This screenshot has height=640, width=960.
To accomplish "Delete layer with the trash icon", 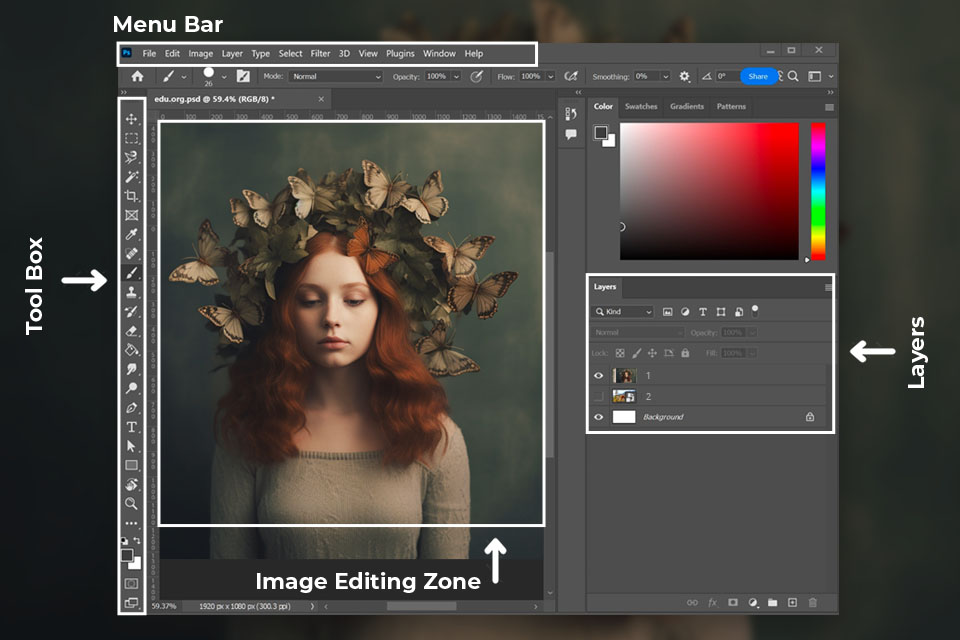I will tap(812, 603).
